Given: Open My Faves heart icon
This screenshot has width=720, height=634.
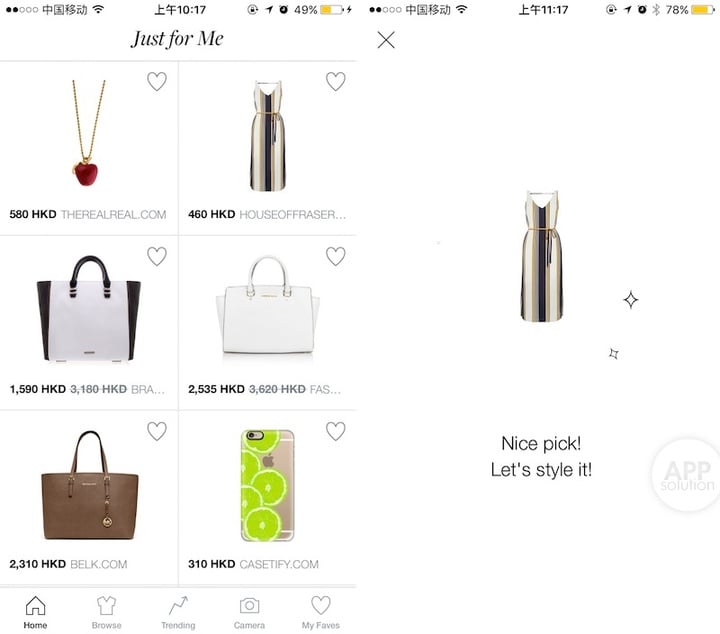Looking at the screenshot, I should (x=321, y=605).
